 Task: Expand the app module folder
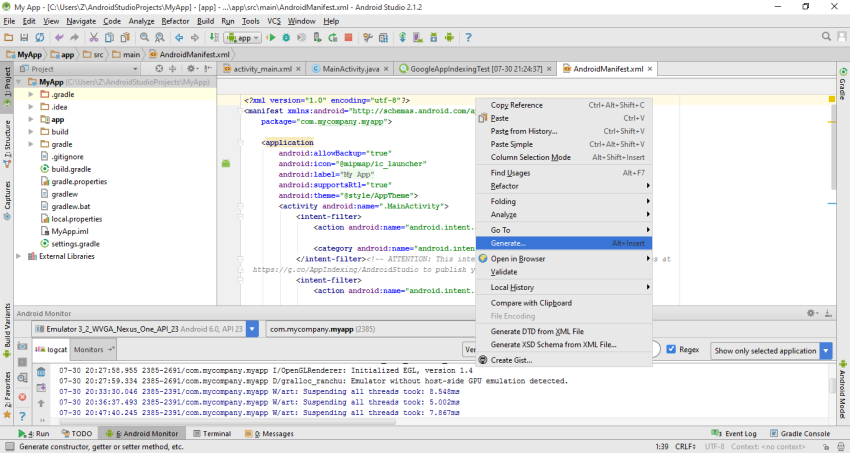click(x=31, y=119)
